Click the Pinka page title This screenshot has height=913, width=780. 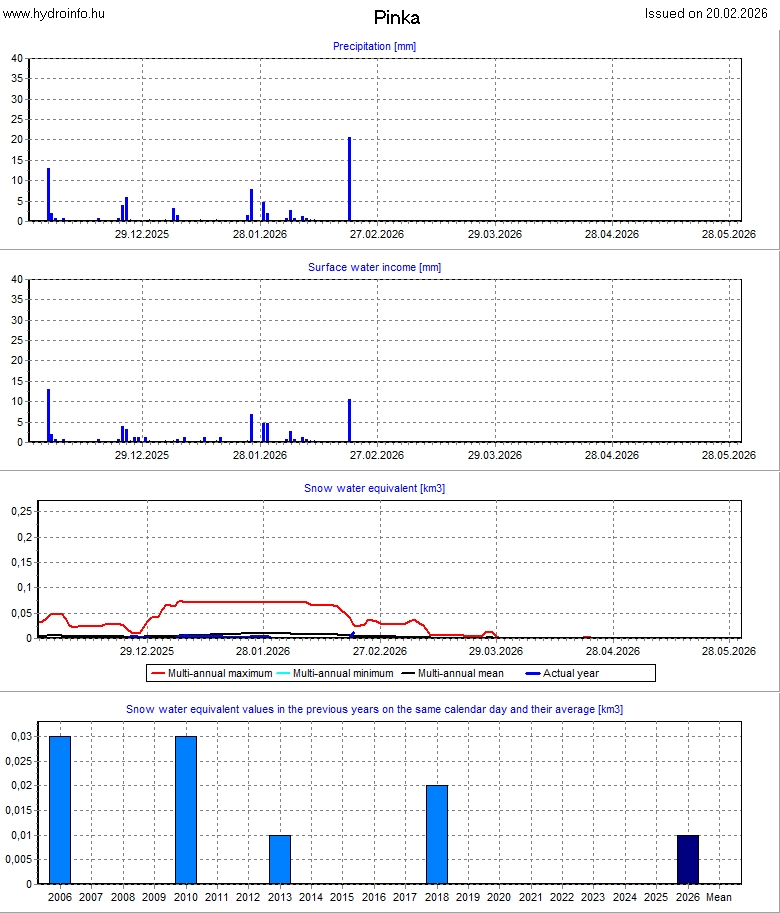click(396, 18)
